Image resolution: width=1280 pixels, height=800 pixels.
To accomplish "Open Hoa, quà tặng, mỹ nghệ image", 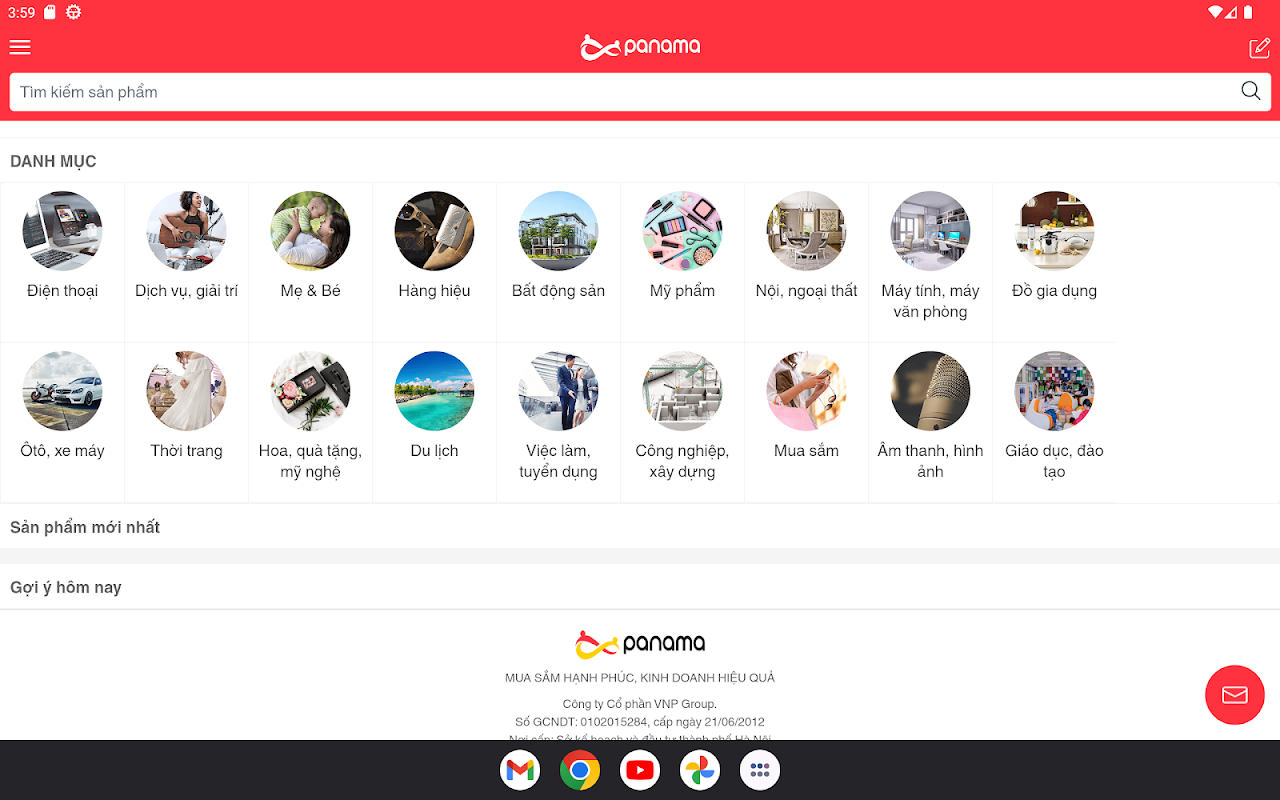I will click(x=310, y=391).
